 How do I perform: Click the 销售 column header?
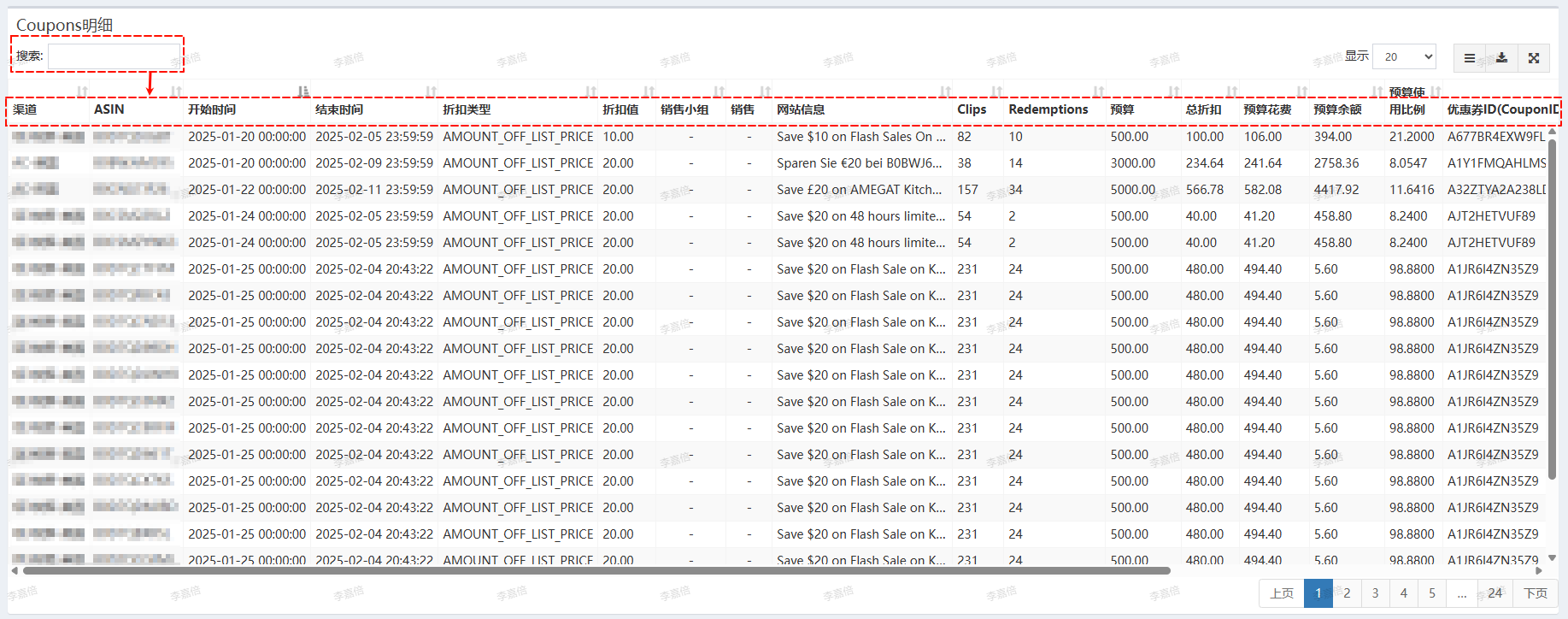click(743, 109)
